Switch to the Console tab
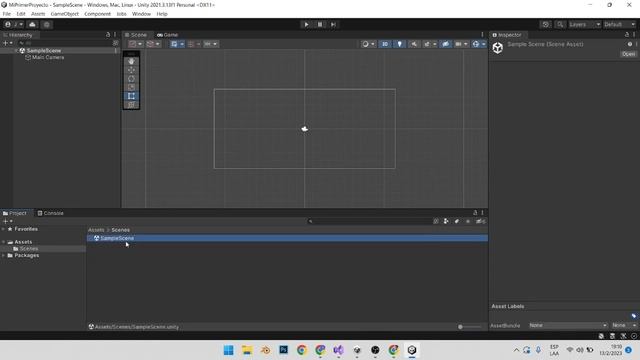 (x=51, y=213)
